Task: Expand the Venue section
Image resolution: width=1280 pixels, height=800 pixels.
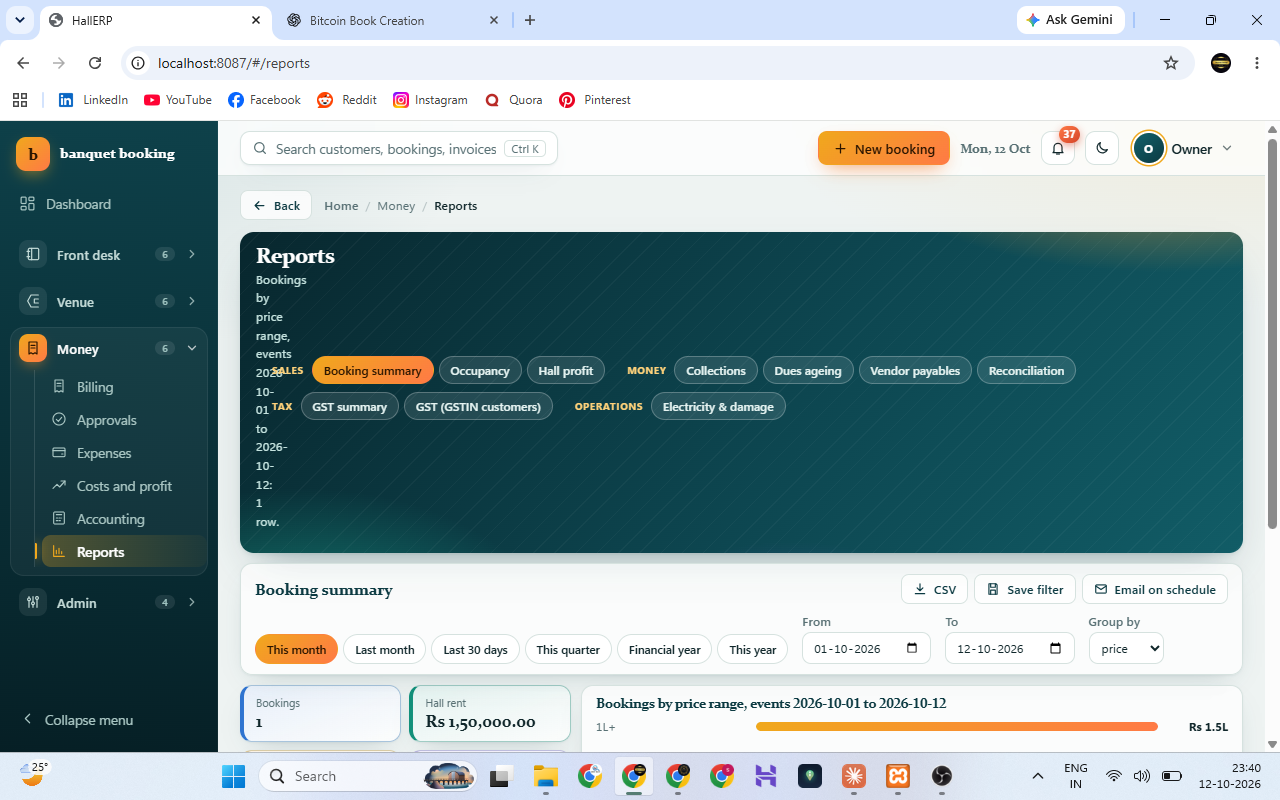Action: point(192,301)
